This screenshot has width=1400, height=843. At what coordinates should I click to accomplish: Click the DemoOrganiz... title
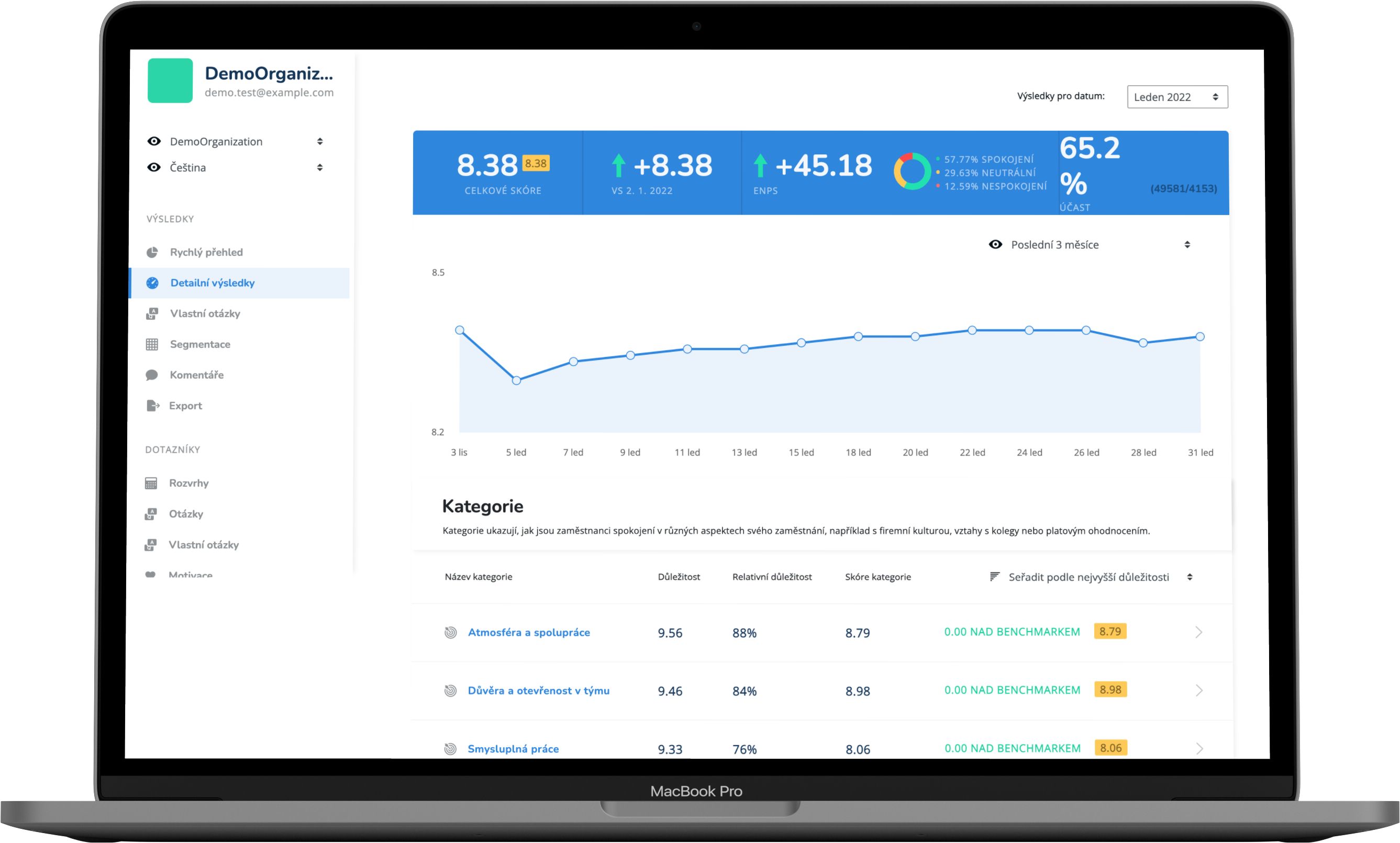pyautogui.click(x=269, y=73)
